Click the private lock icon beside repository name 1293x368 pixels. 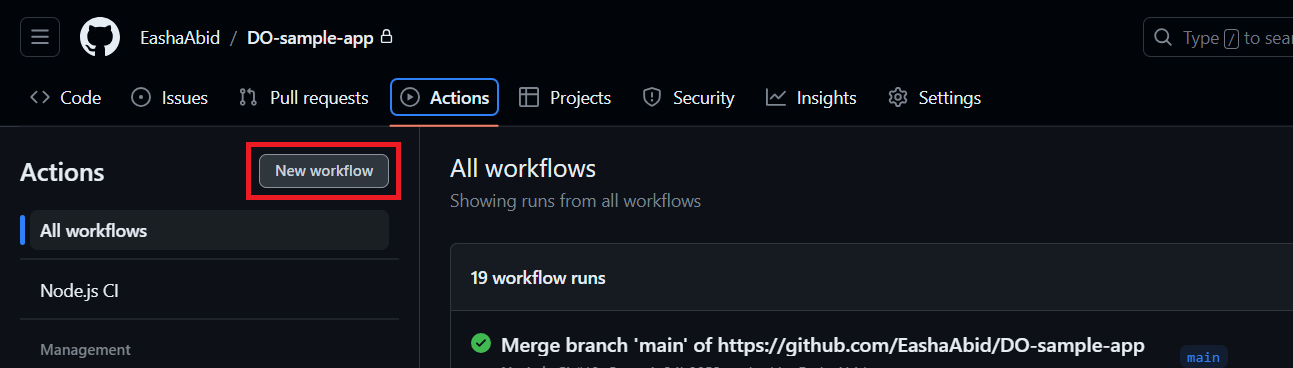pyautogui.click(x=387, y=37)
